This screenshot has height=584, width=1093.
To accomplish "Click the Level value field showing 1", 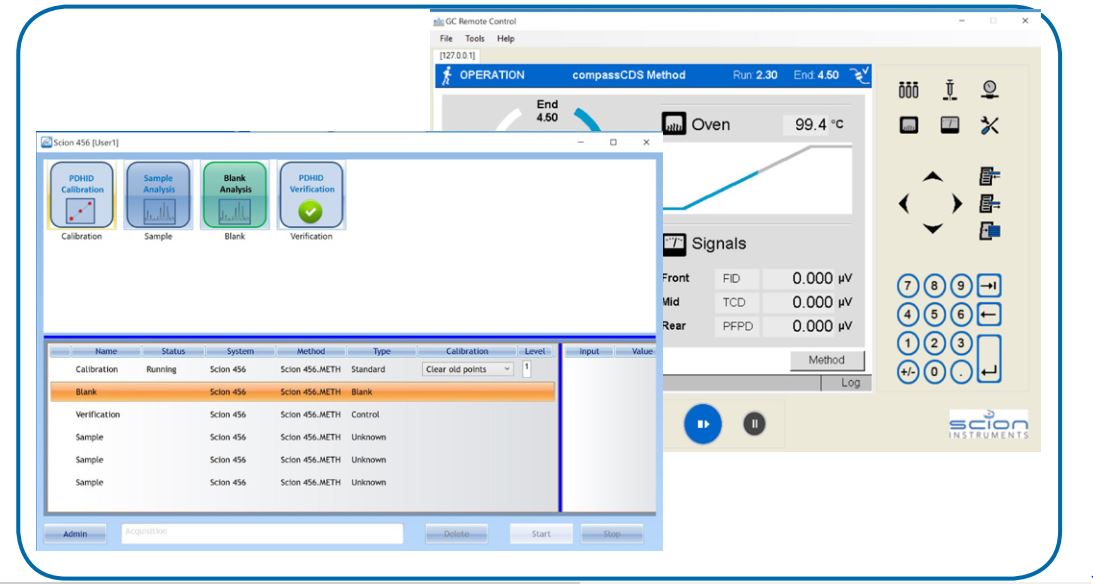I will click(527, 369).
